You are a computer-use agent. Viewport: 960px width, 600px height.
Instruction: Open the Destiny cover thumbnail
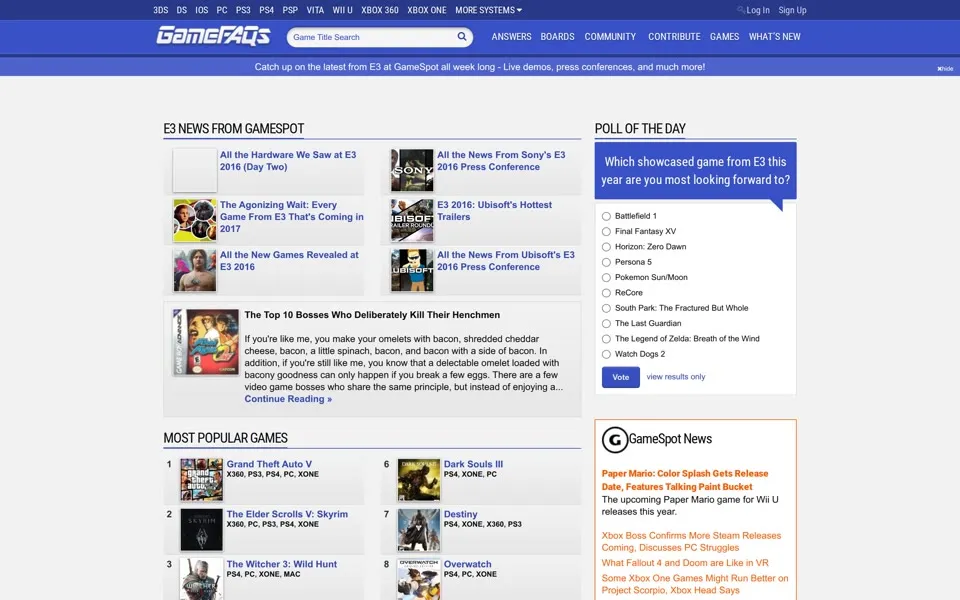point(419,530)
